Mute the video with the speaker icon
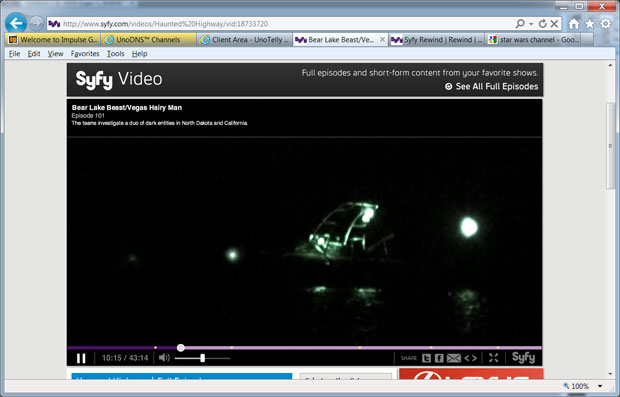The height and width of the screenshot is (397, 620). [x=164, y=358]
